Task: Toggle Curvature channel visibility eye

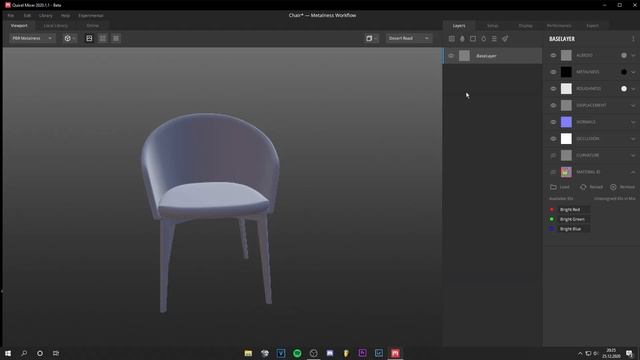Action: click(553, 155)
